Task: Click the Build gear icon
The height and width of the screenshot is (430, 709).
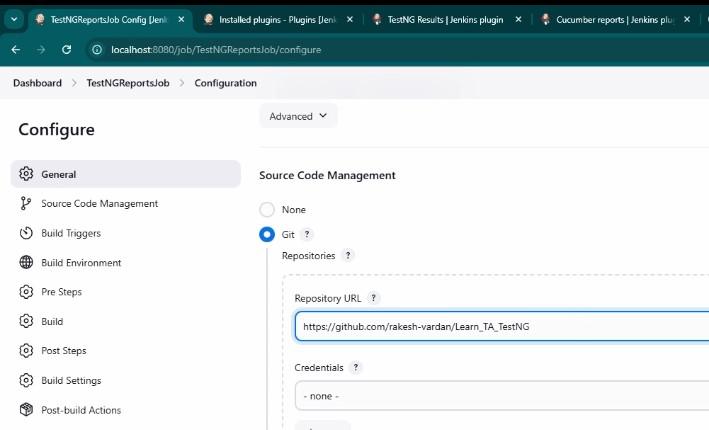Action: pos(26,321)
